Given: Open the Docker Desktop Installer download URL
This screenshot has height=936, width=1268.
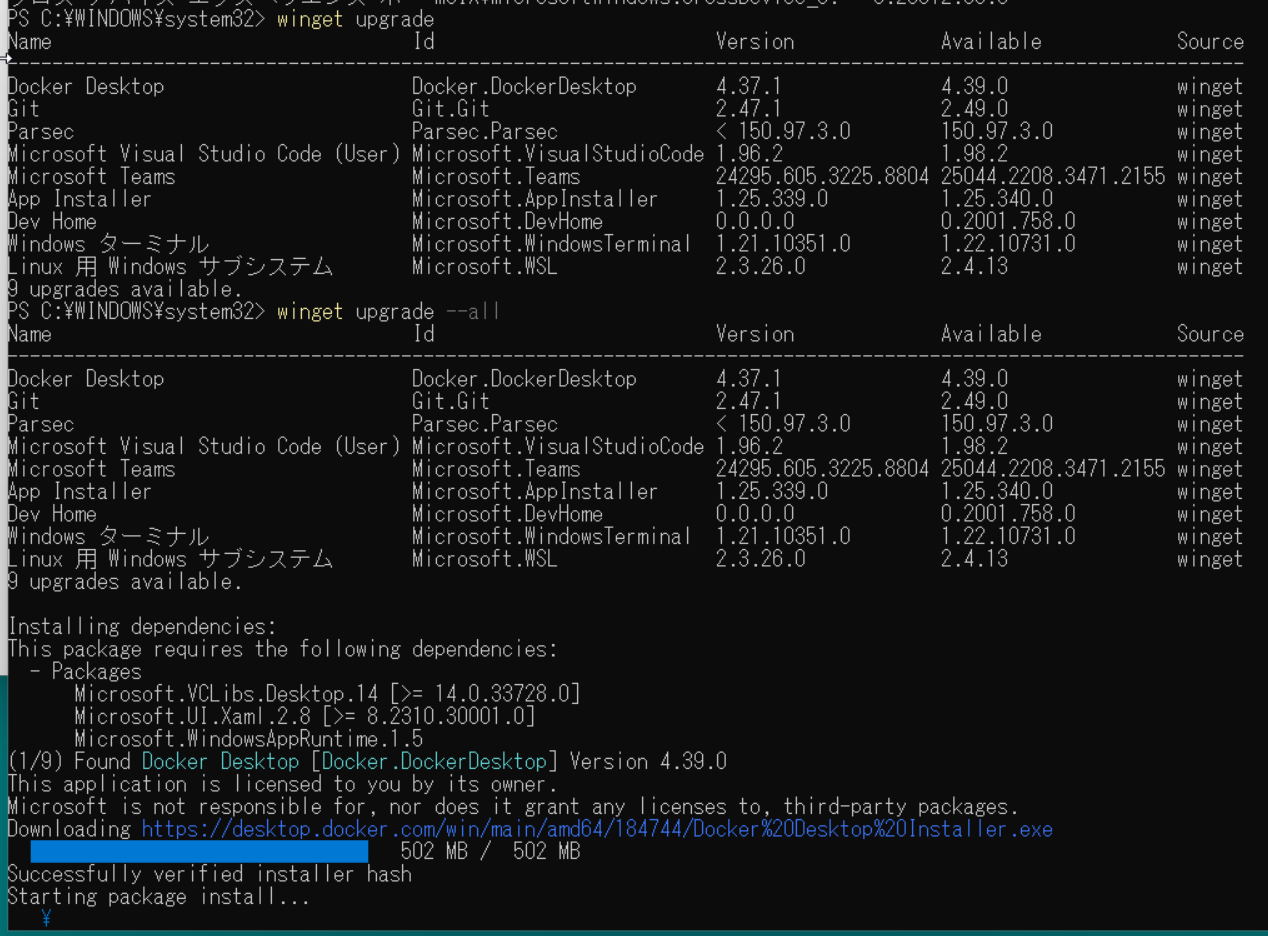Looking at the screenshot, I should point(597,829).
